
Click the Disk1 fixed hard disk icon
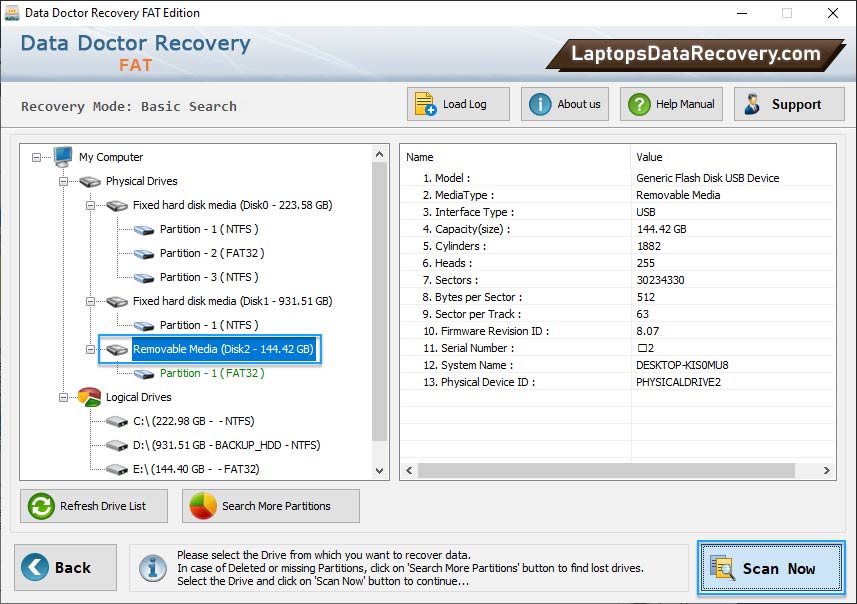(117, 302)
